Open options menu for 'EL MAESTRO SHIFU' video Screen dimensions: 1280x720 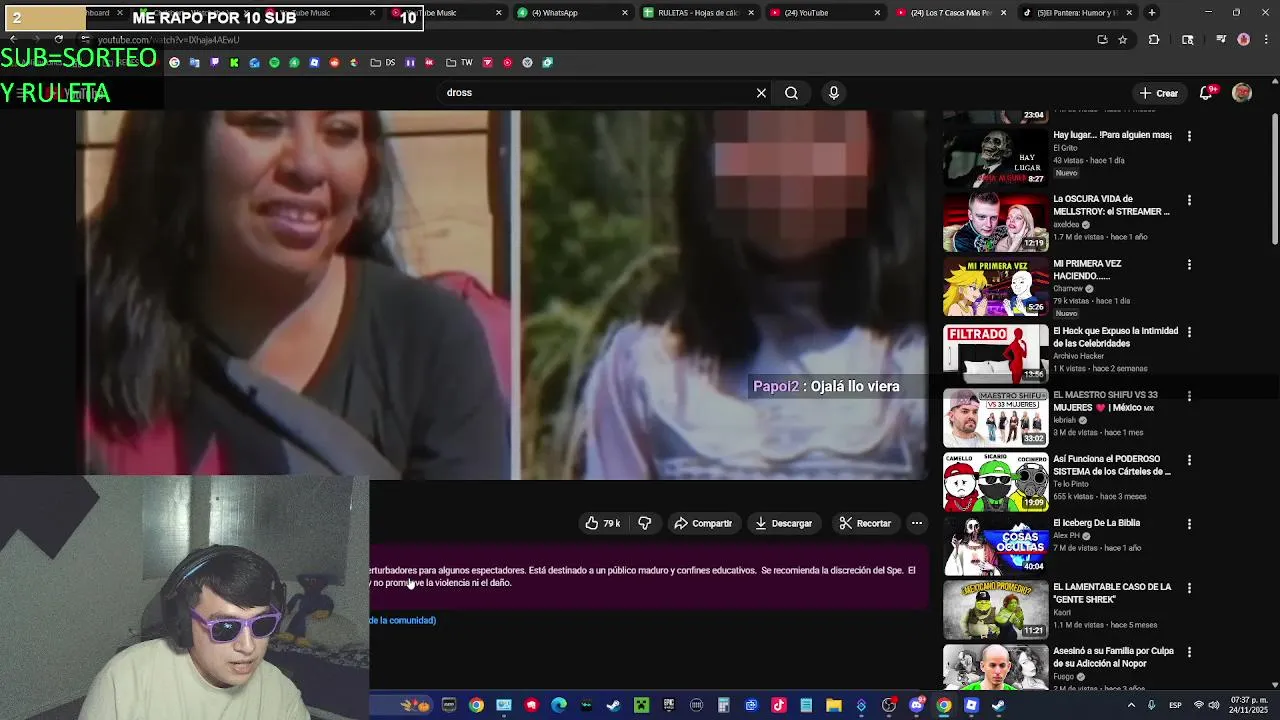click(x=1189, y=396)
